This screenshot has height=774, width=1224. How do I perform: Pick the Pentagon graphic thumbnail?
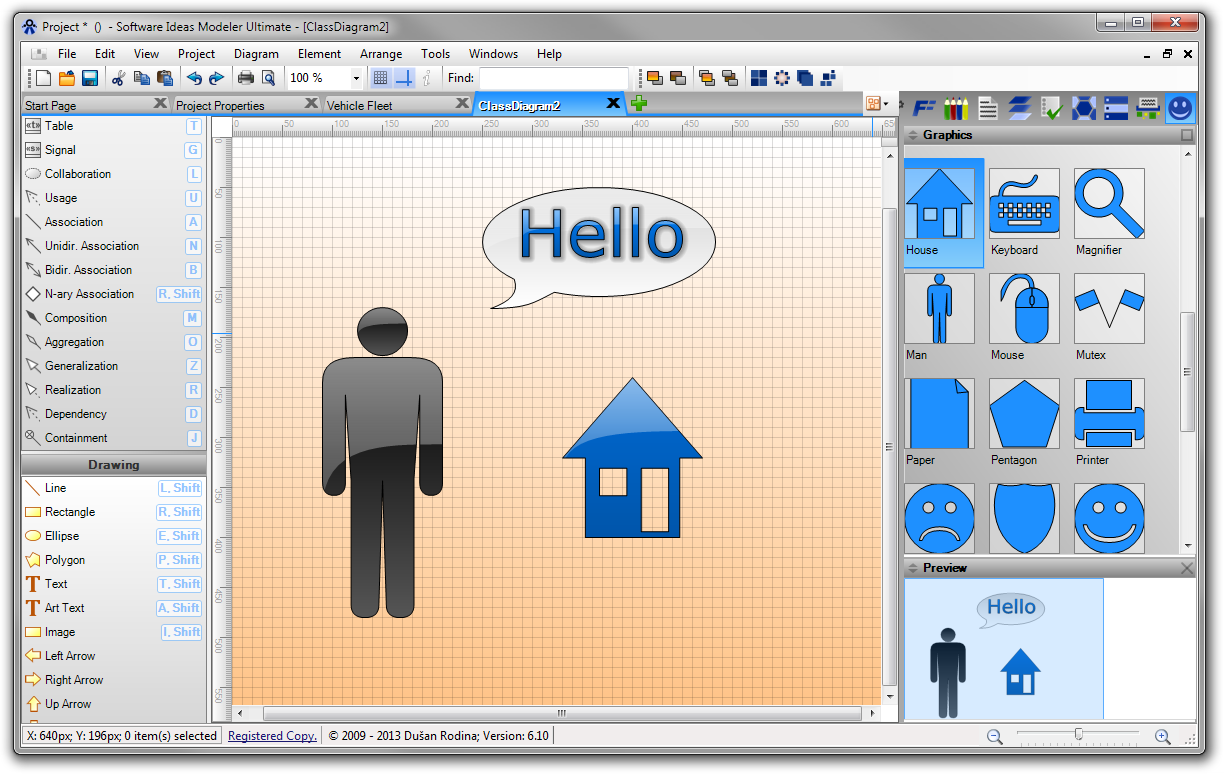tap(1024, 414)
